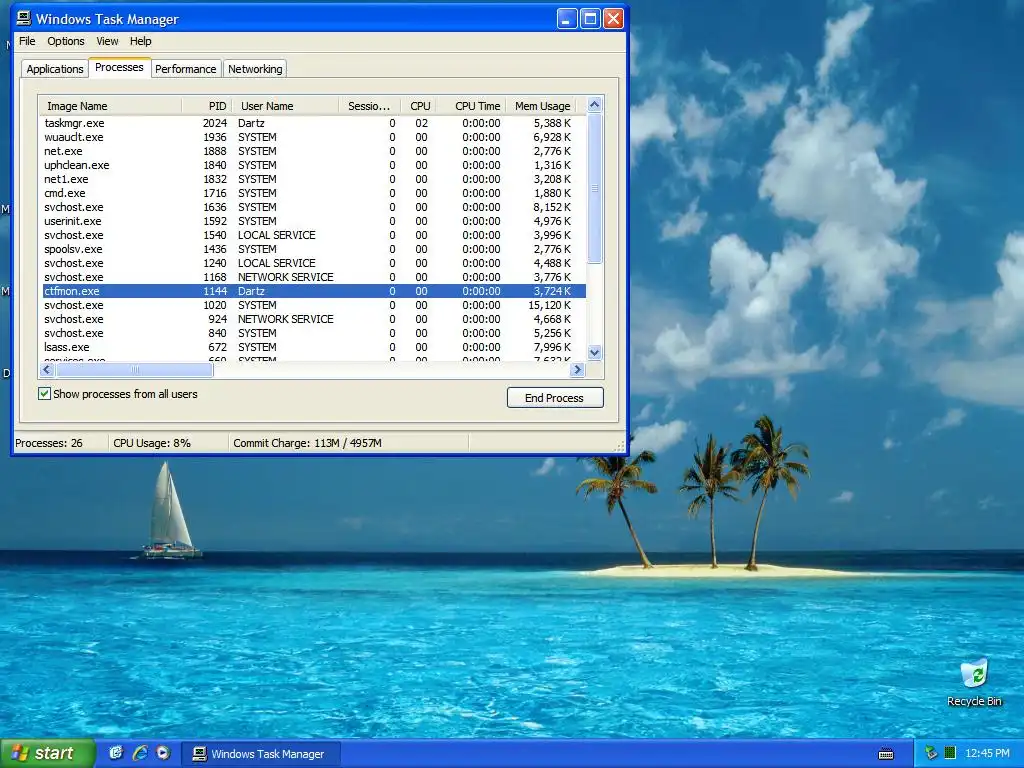
Task: Open the Recycle Bin desktop icon
Action: pyautogui.click(x=974, y=682)
